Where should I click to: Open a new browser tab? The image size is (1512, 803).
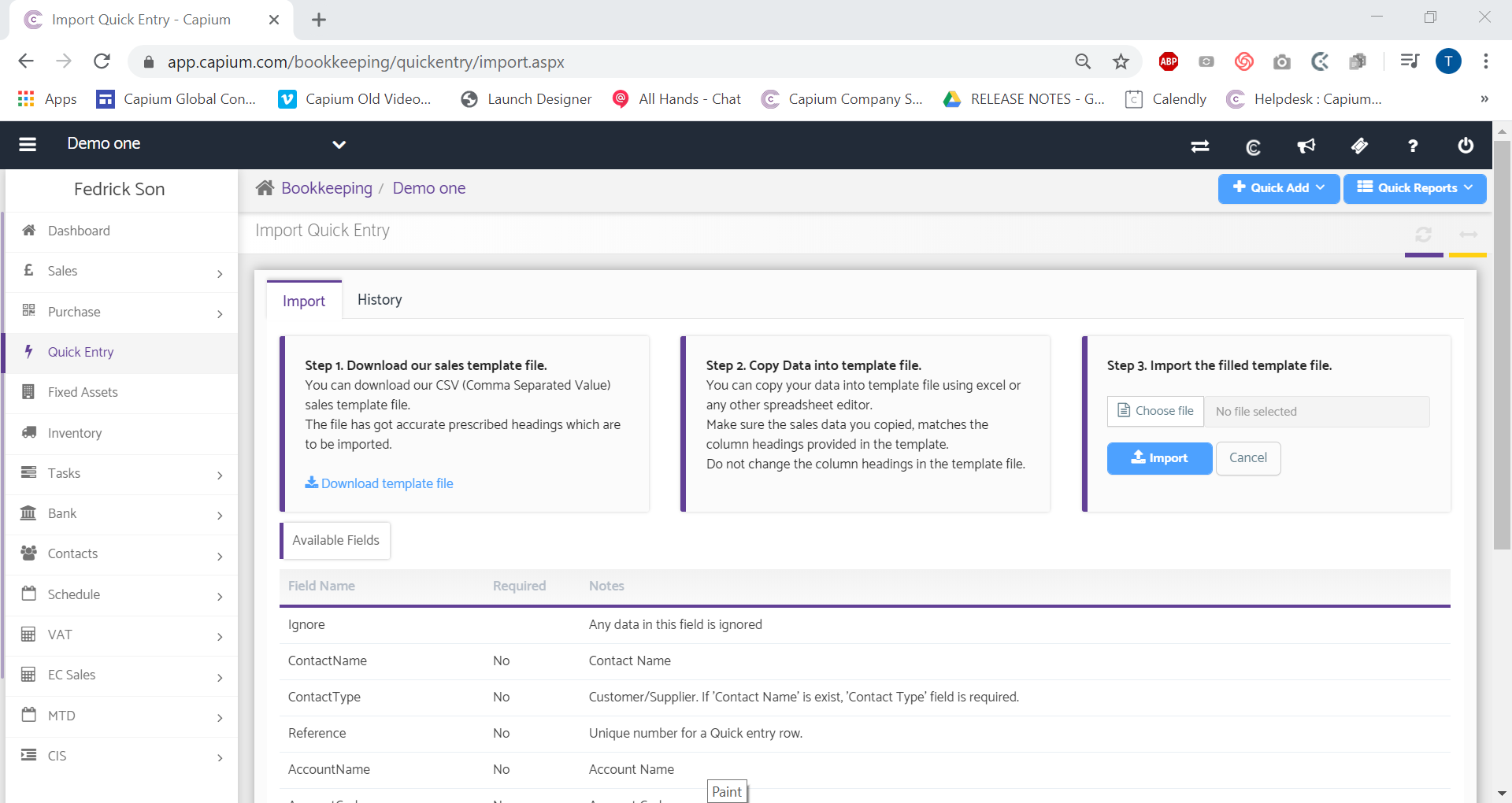click(319, 20)
